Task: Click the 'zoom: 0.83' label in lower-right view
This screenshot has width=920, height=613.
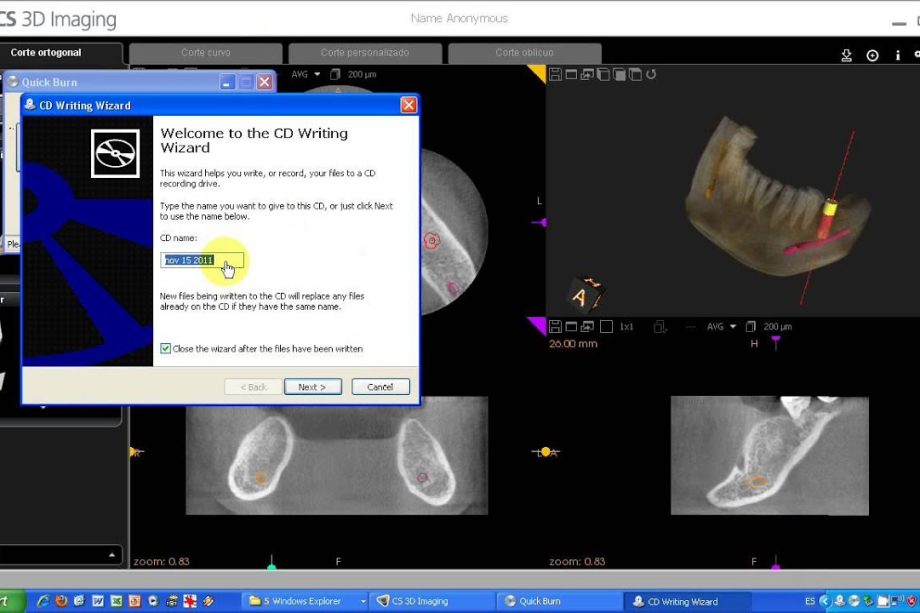Action: coord(577,561)
